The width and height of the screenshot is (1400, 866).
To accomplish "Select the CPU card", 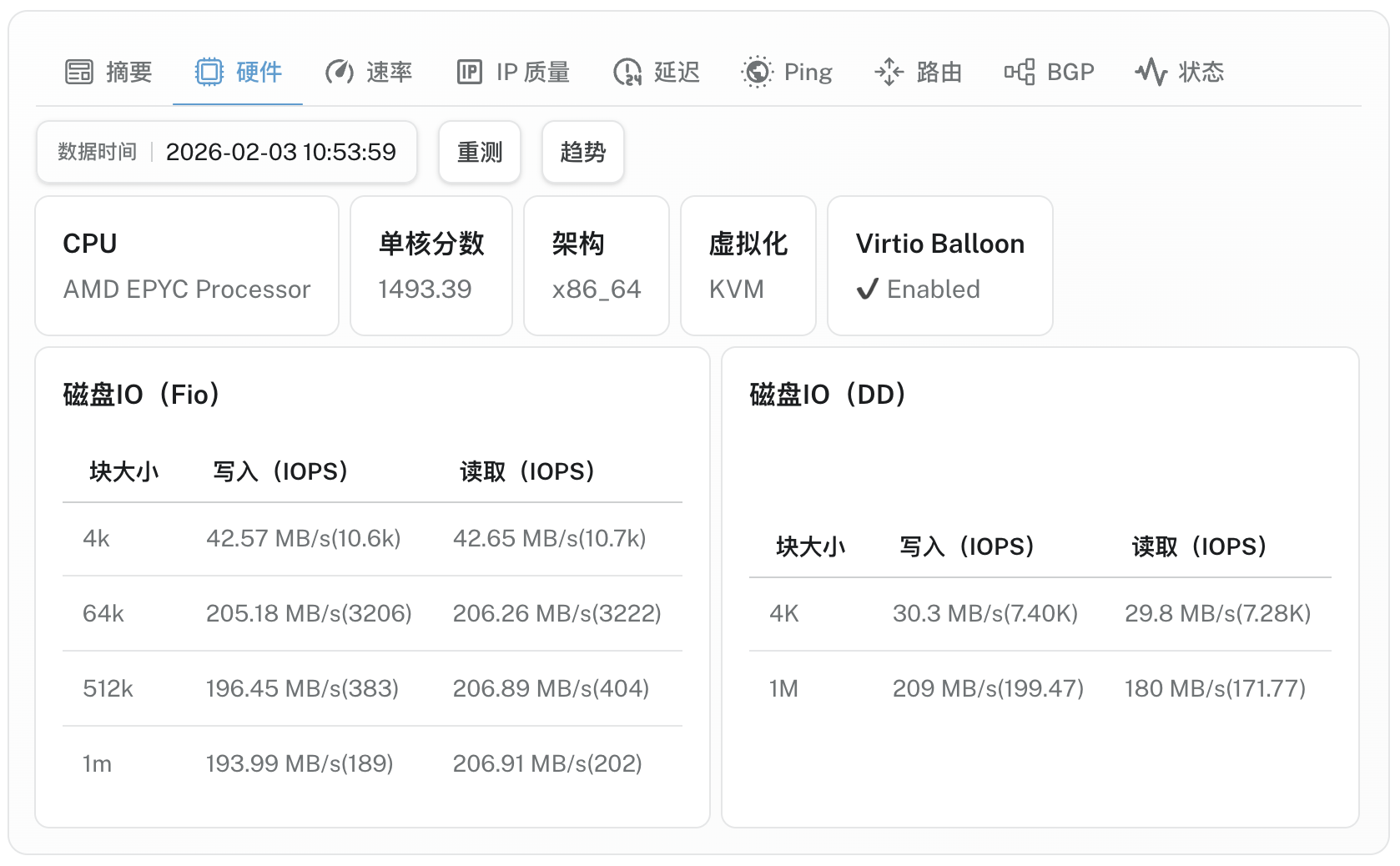I will click(x=186, y=265).
